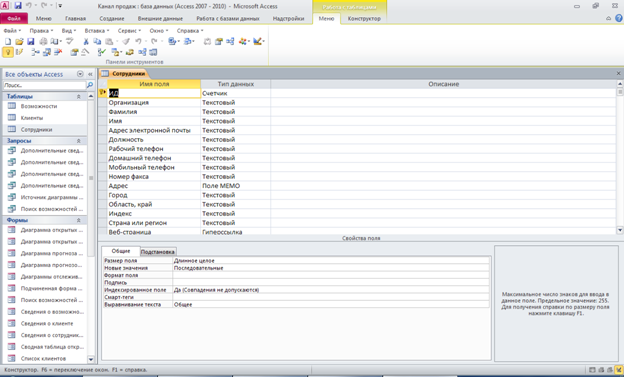Collapse the Запросы group in navigation pane

(78, 141)
